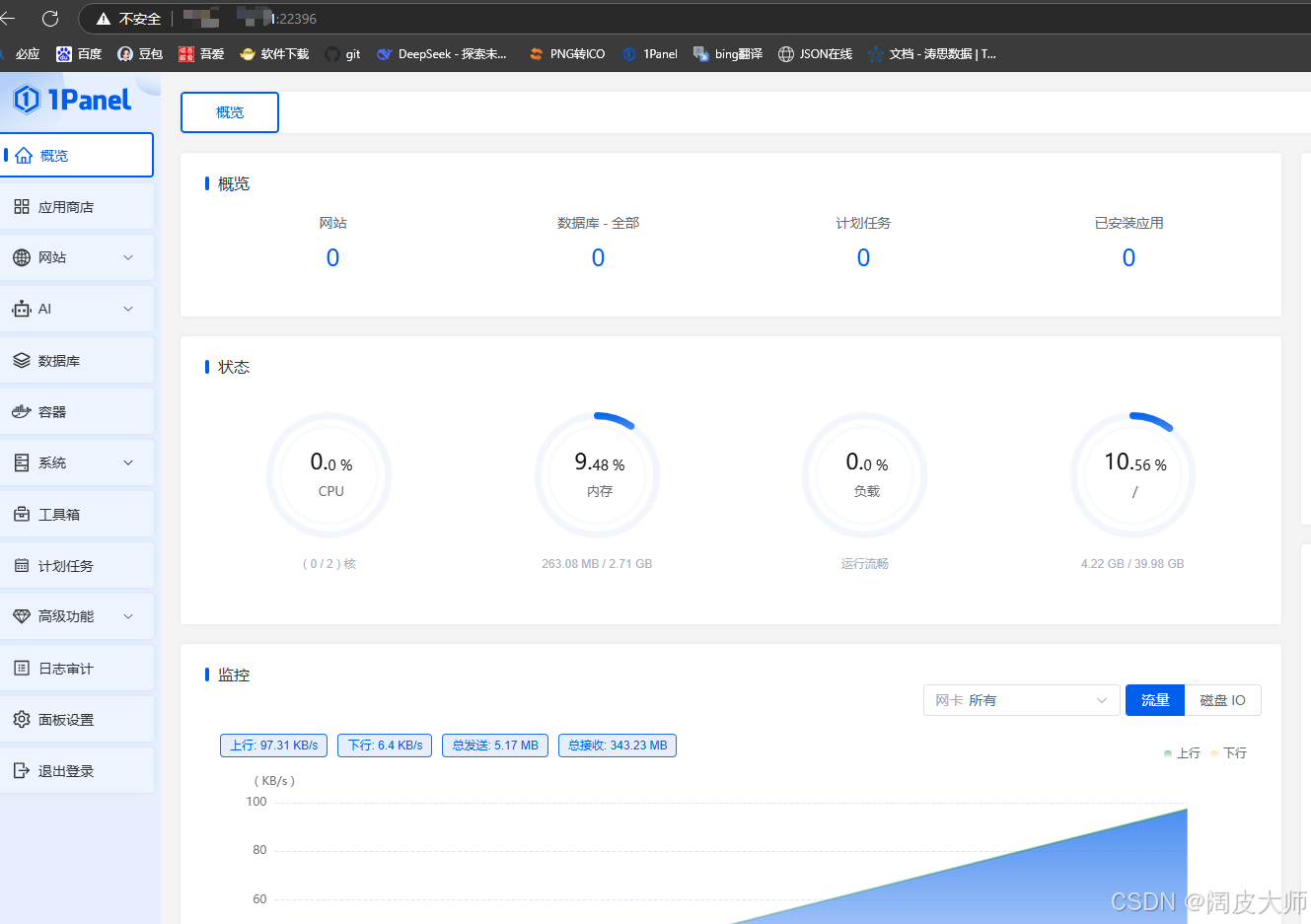Open the 必应 bookmark
The image size is (1311, 924).
coord(20,54)
